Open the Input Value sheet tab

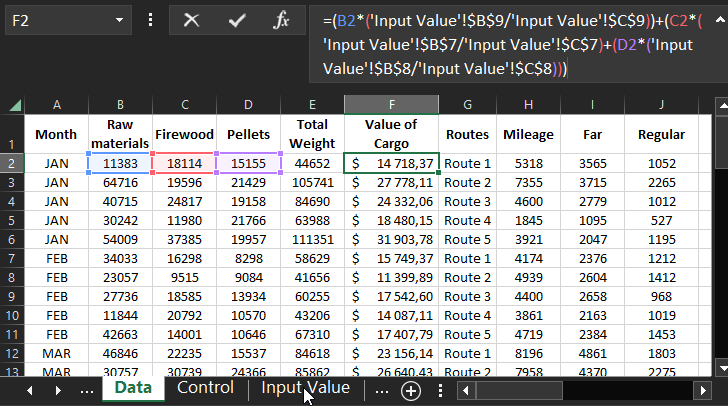305,389
